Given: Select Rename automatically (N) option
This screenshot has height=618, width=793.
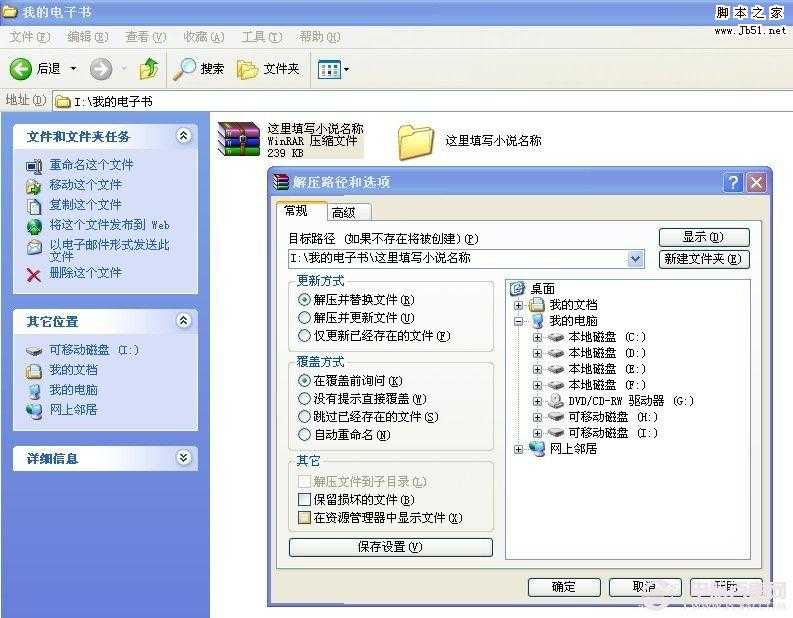Looking at the screenshot, I should (x=304, y=435).
